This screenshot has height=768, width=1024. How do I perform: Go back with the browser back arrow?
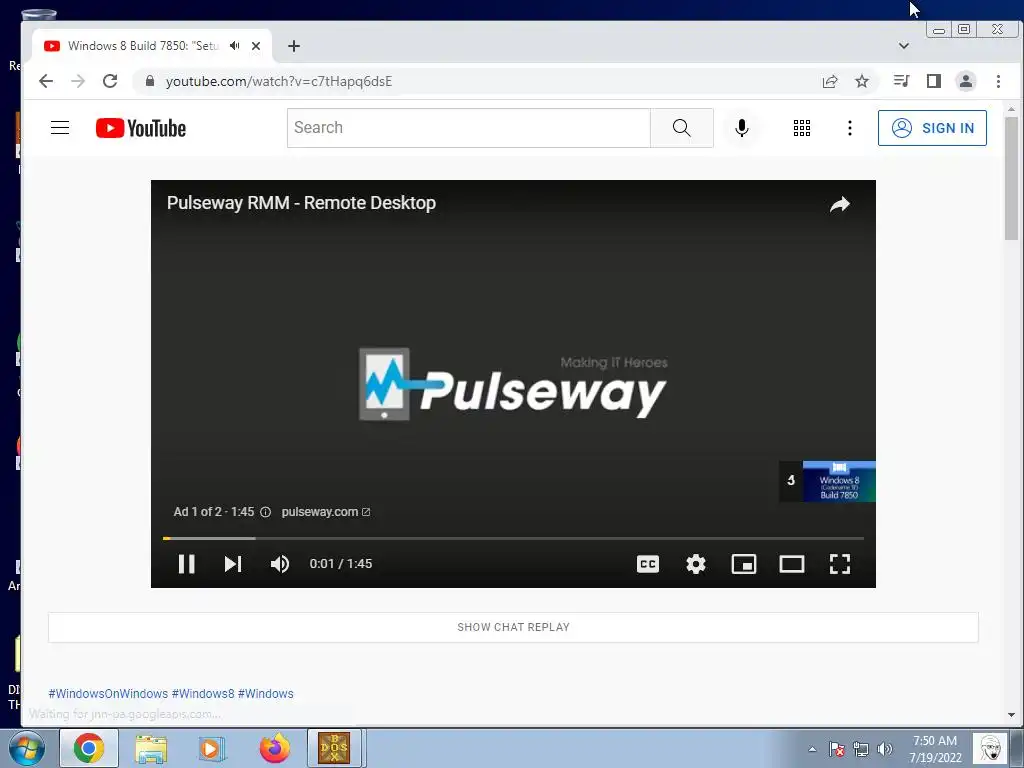(x=46, y=81)
